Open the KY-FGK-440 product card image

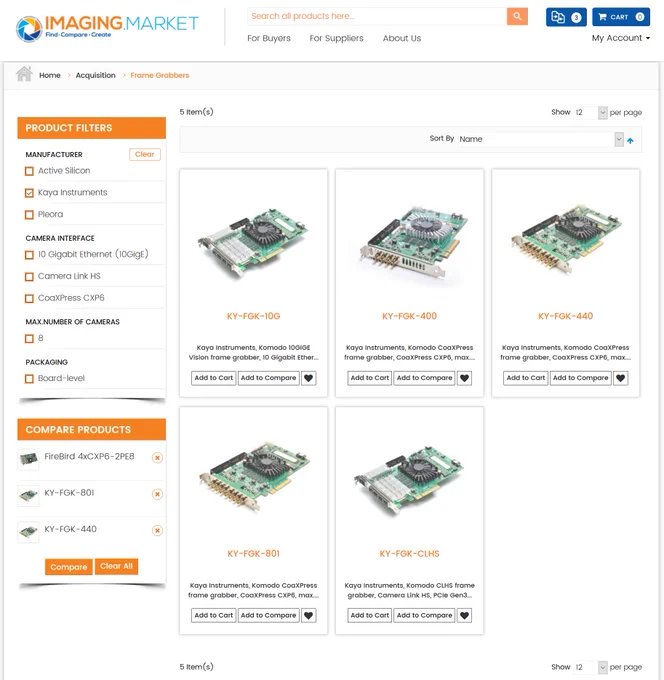(566, 239)
